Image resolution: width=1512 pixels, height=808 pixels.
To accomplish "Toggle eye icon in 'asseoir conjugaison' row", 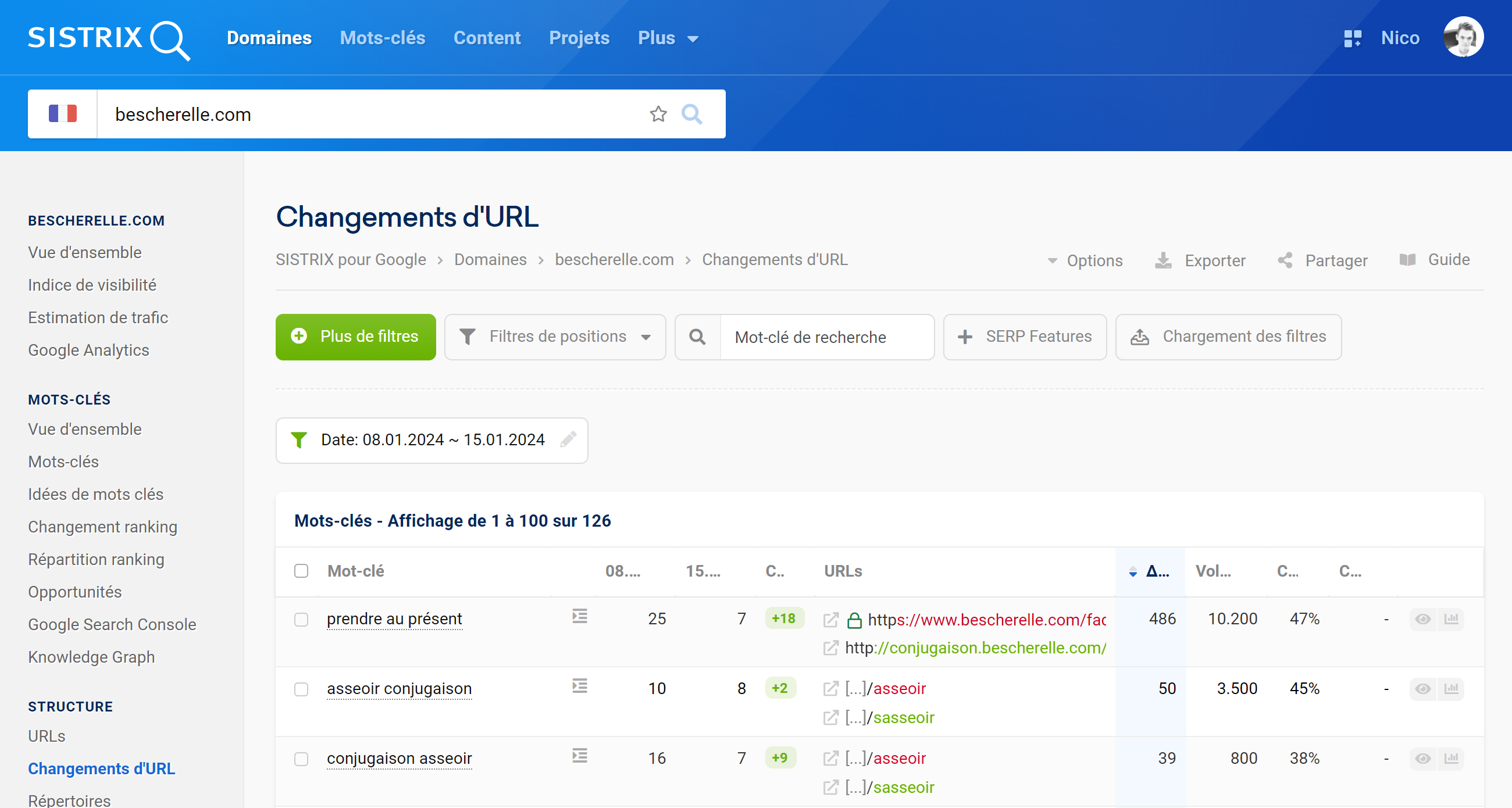I will click(x=1423, y=689).
